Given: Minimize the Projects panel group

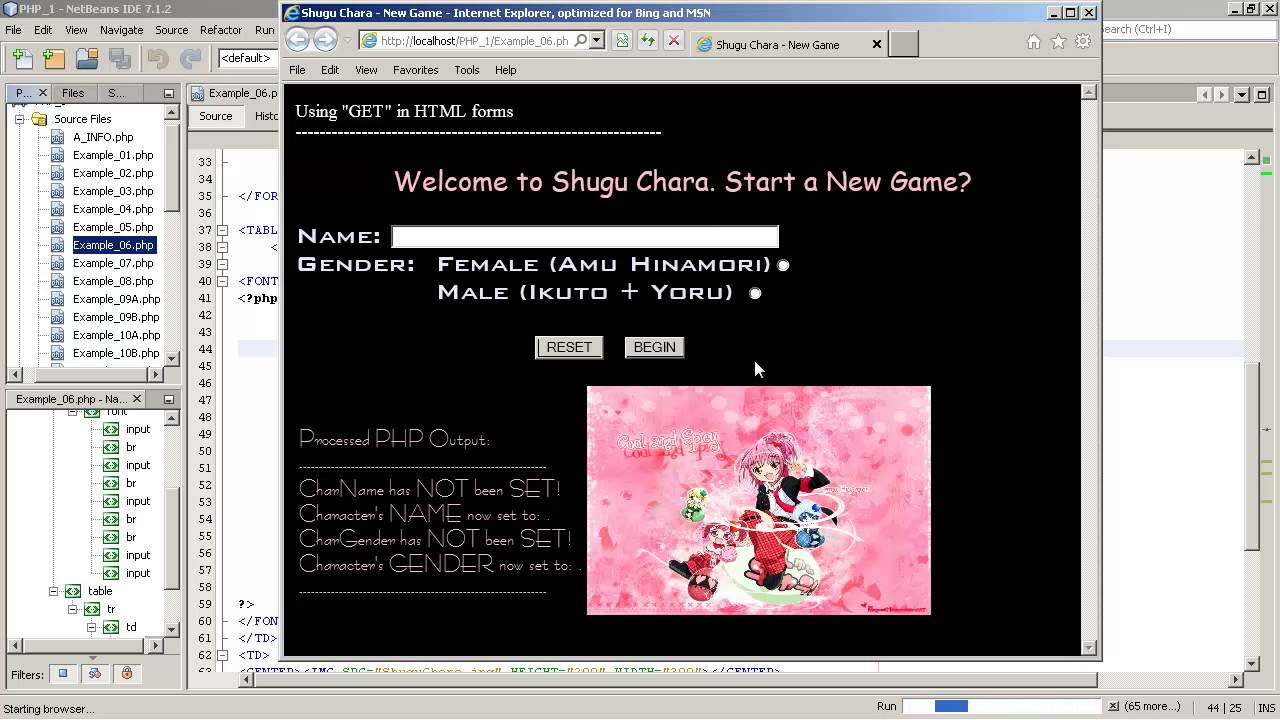Looking at the screenshot, I should (169, 93).
